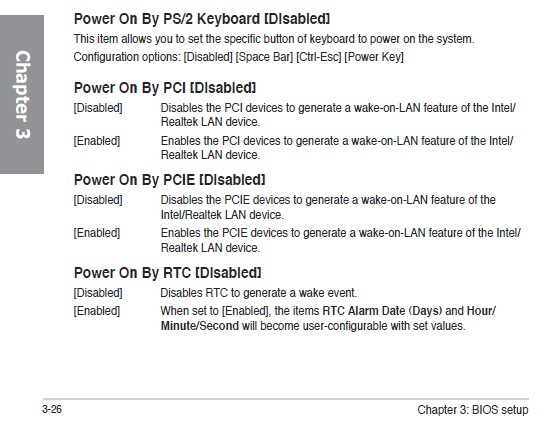Click the Disables RTC to generate a wake event text
The height and width of the screenshot is (430, 550).
pyautogui.click(x=259, y=293)
